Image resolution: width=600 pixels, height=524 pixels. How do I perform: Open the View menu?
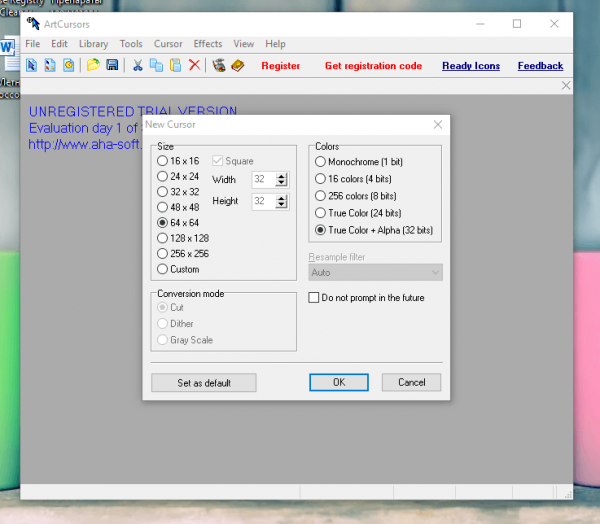[x=243, y=44]
